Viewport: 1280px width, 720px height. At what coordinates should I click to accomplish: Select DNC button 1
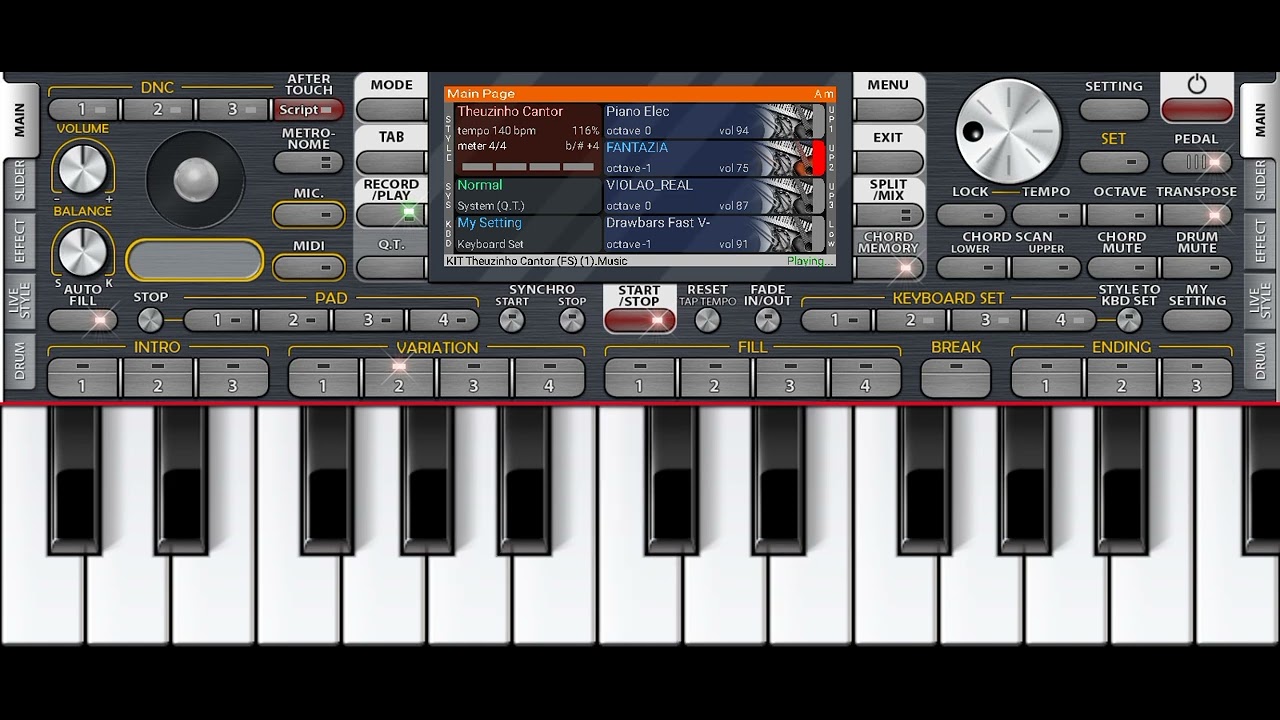pos(84,110)
